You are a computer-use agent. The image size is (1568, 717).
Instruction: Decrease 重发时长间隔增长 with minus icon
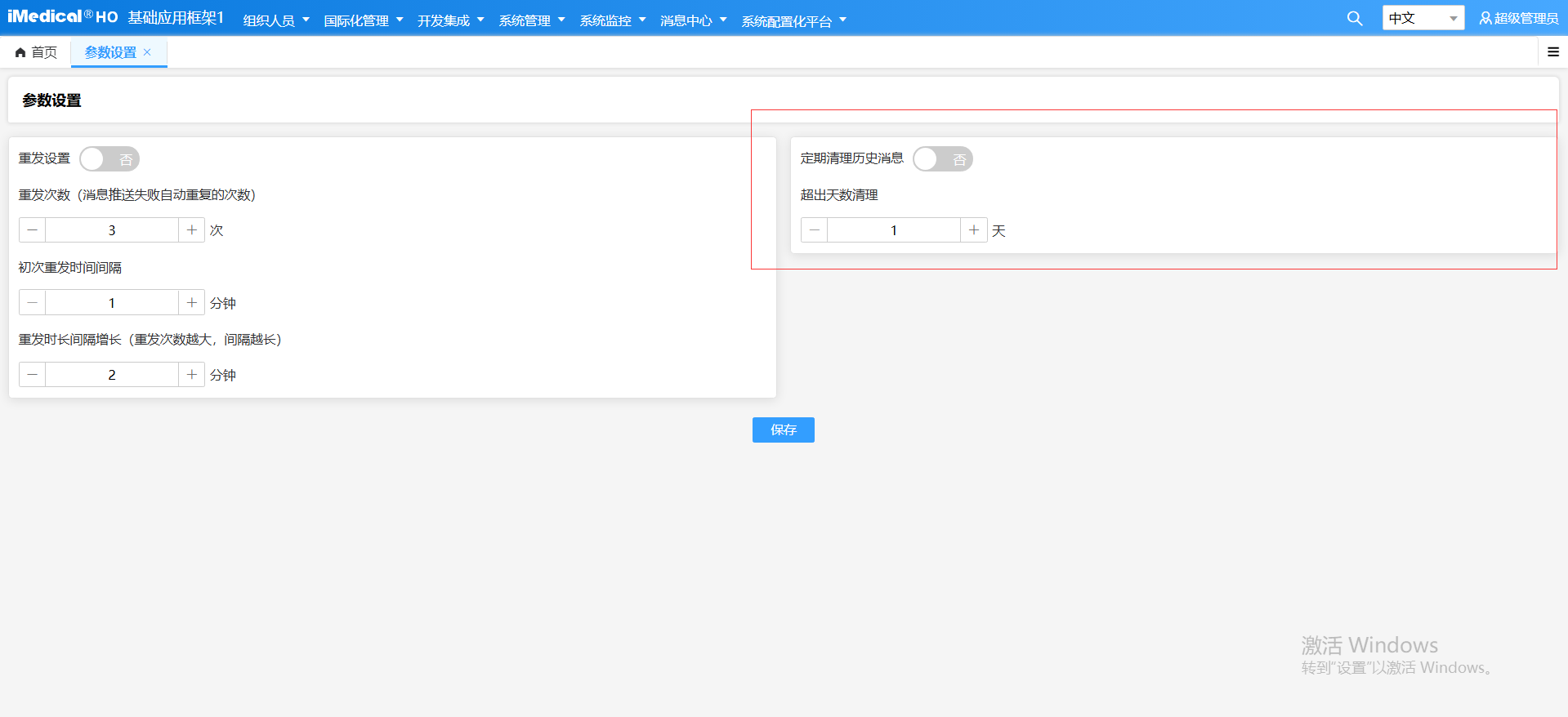click(x=33, y=375)
